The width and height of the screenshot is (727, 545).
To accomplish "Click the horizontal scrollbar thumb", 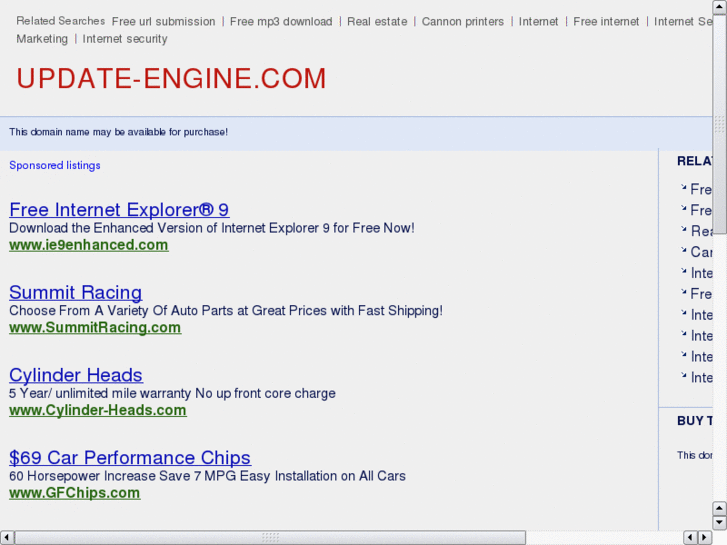I will [270, 537].
